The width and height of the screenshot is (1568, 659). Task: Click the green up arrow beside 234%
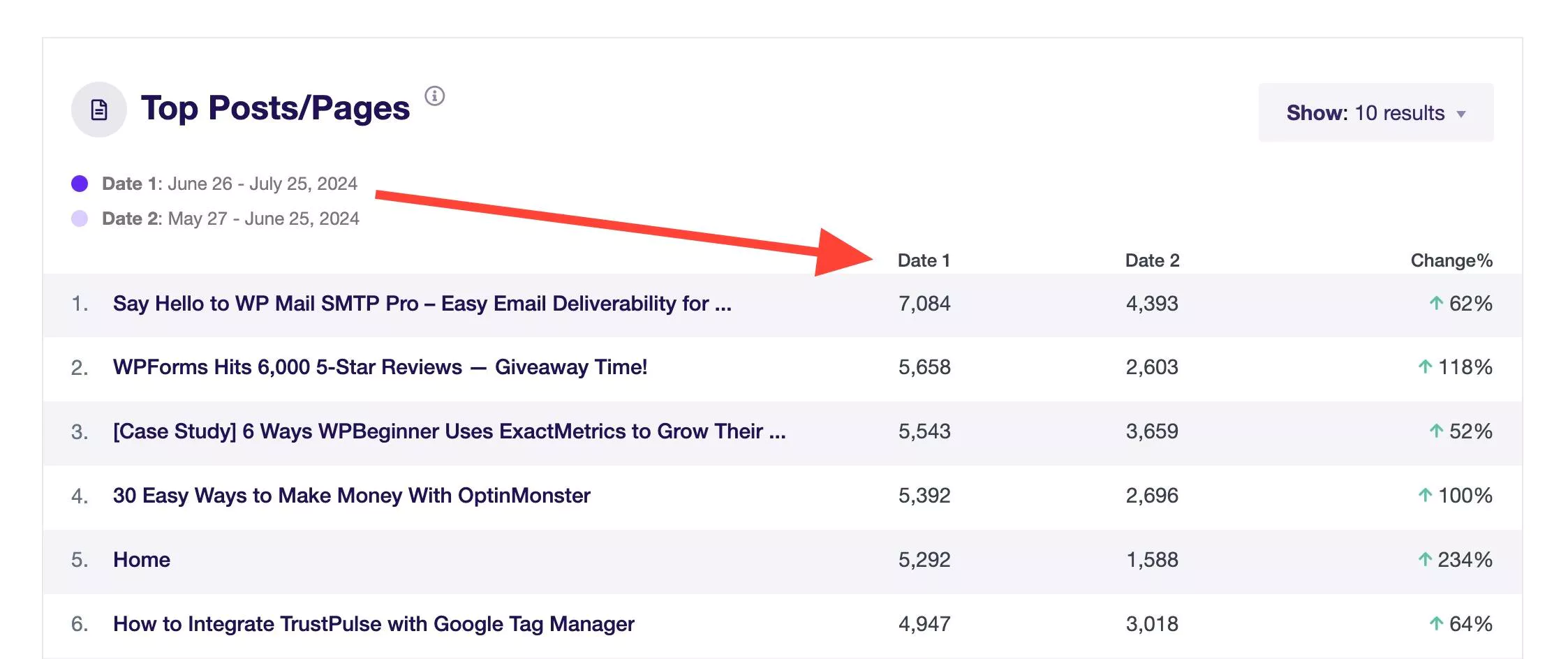(1425, 559)
